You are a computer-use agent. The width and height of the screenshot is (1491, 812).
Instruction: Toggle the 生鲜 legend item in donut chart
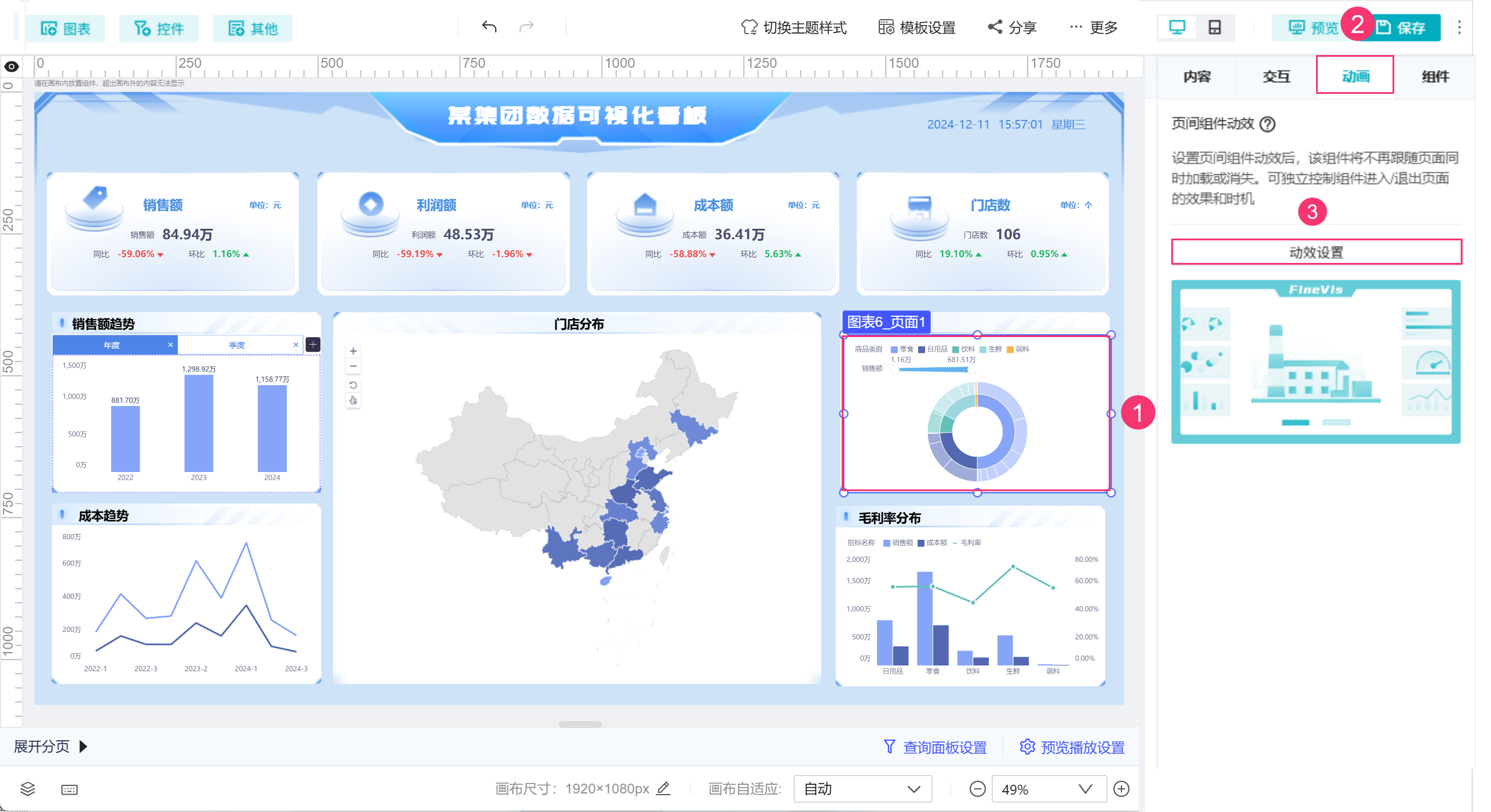coord(991,349)
